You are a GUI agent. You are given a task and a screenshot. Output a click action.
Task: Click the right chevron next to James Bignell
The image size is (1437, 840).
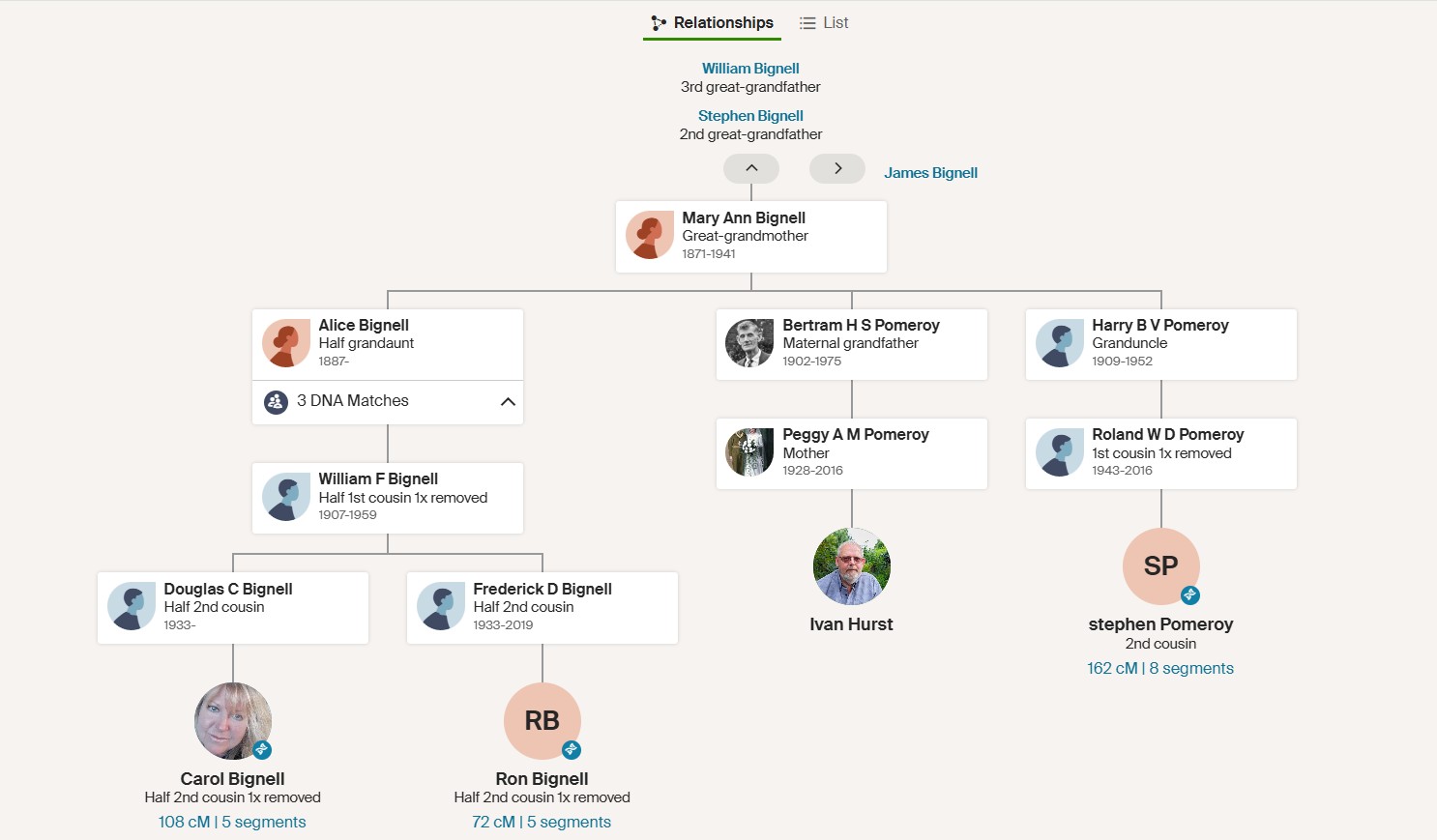tap(837, 168)
